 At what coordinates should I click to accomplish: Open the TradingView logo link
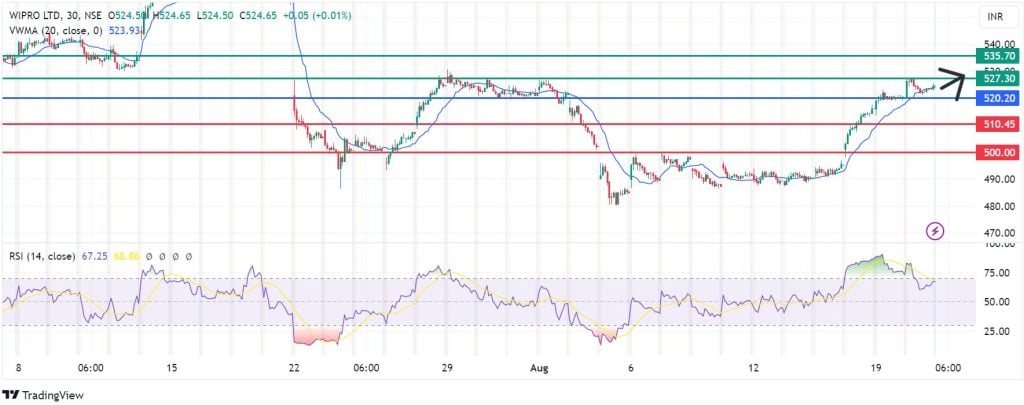43,395
